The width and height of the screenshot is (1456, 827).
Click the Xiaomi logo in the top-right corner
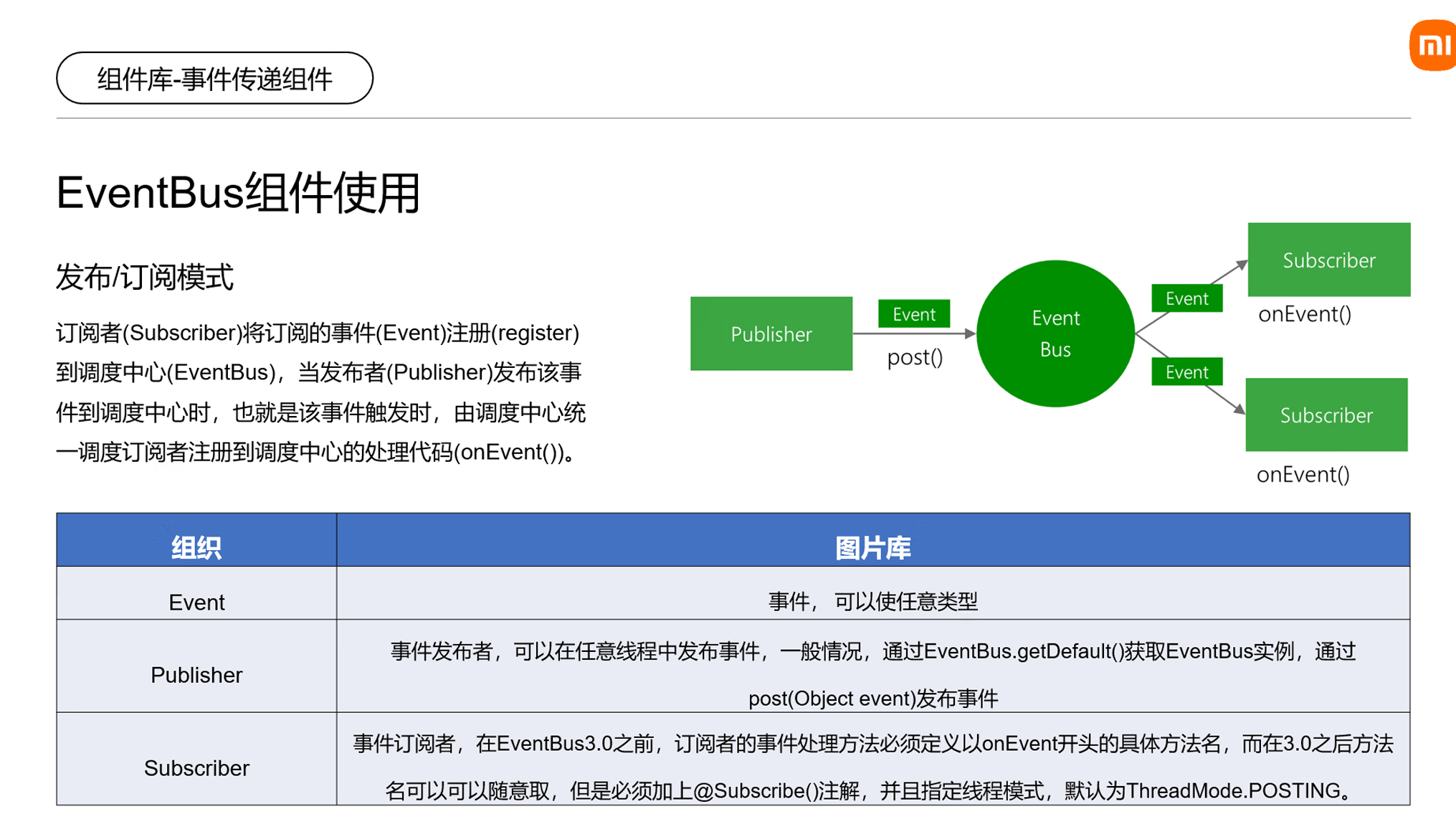[x=1432, y=44]
